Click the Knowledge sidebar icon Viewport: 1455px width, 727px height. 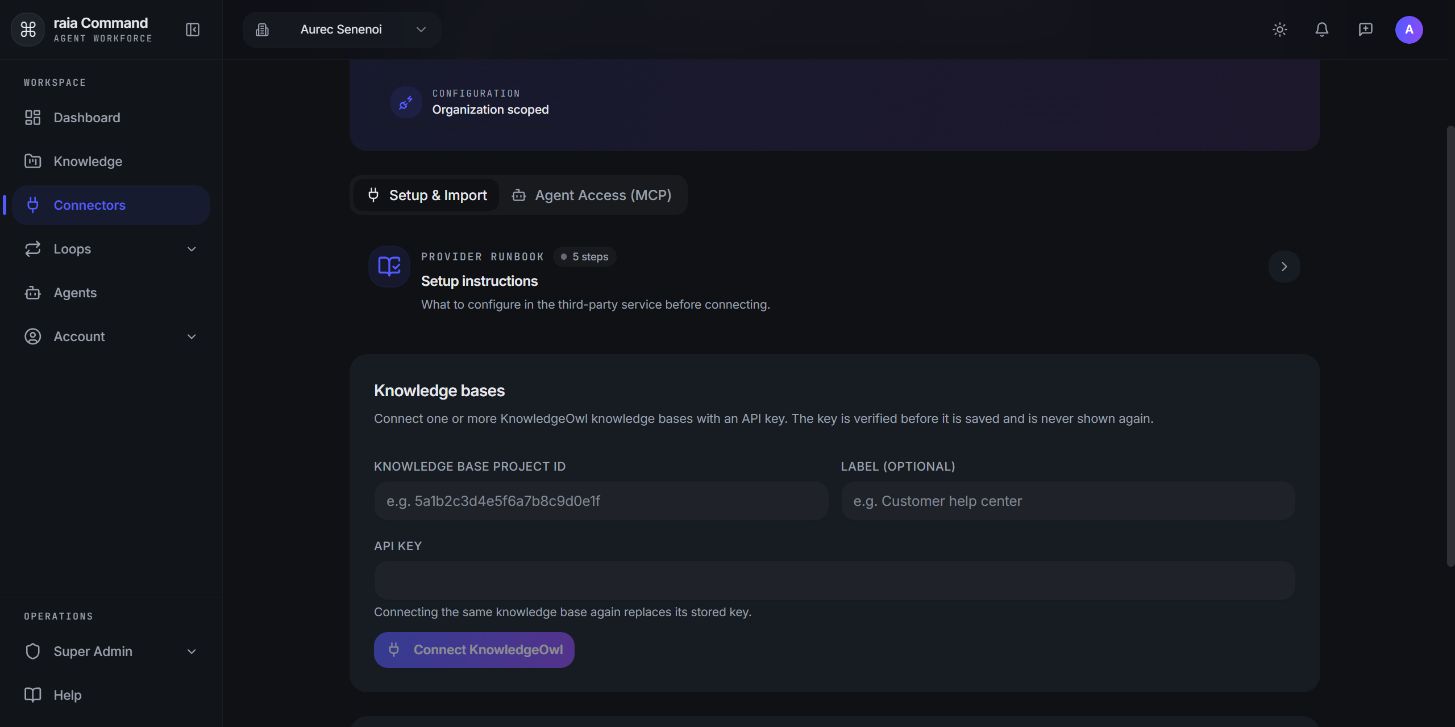(x=33, y=161)
